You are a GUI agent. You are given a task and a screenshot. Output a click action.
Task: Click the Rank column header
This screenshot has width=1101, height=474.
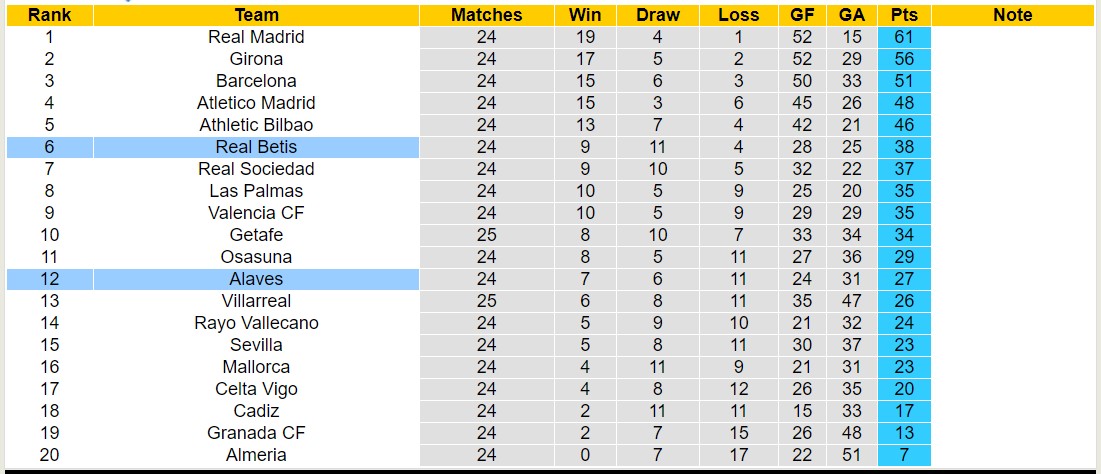coord(49,15)
